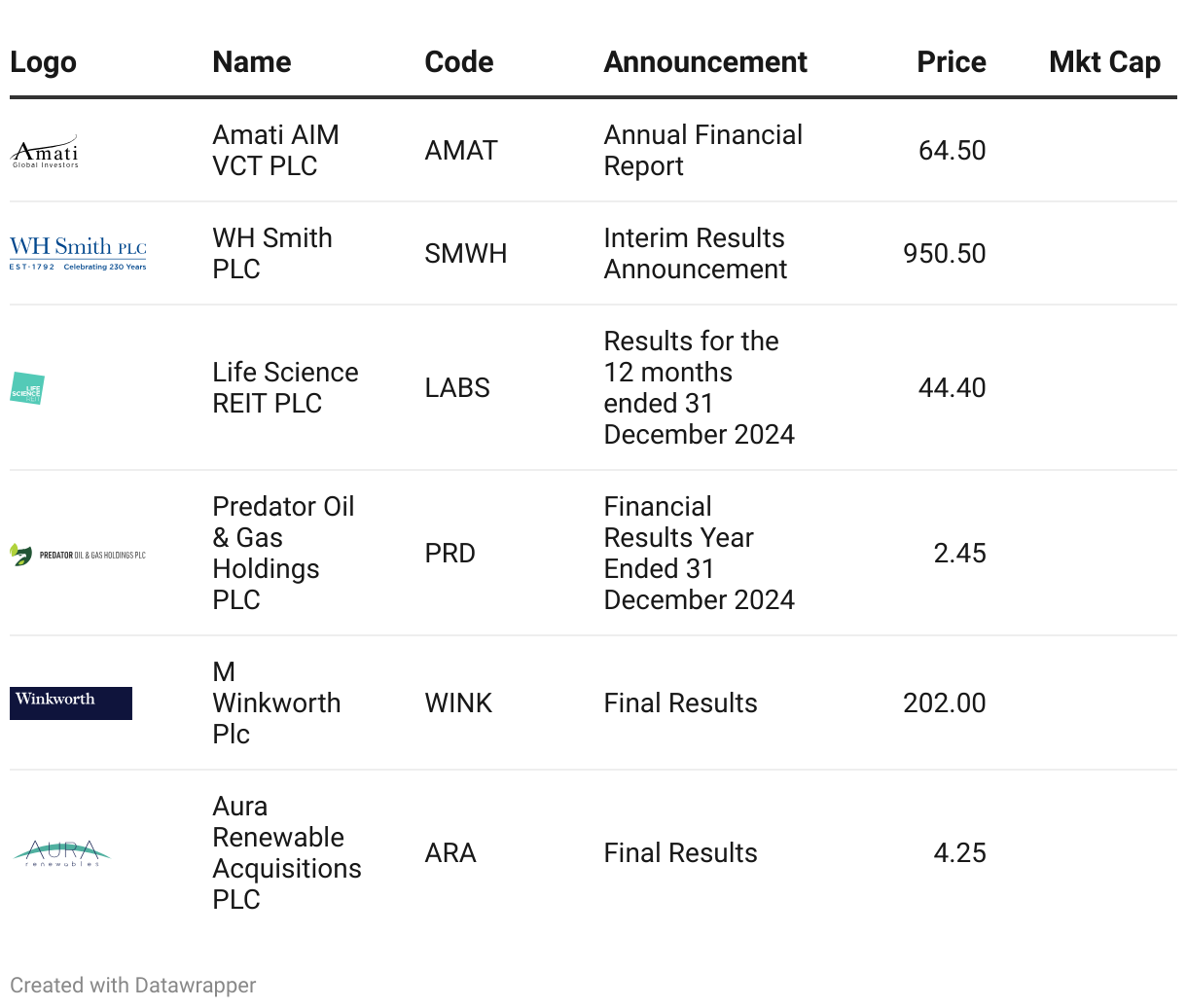
Task: Select the SMWH ticker code
Action: click(x=466, y=254)
